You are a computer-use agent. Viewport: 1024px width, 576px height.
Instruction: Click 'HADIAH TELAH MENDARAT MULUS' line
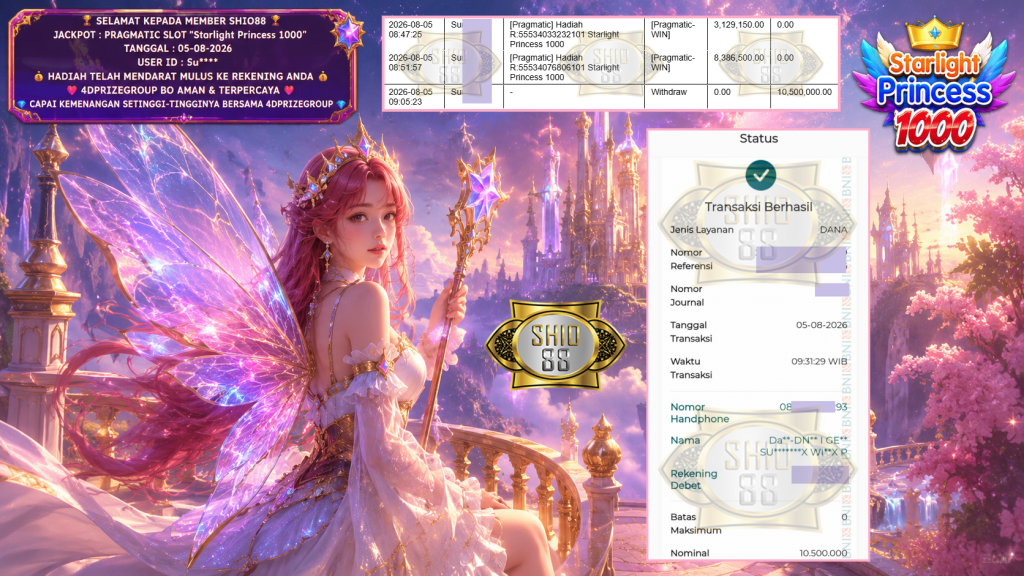pos(180,76)
